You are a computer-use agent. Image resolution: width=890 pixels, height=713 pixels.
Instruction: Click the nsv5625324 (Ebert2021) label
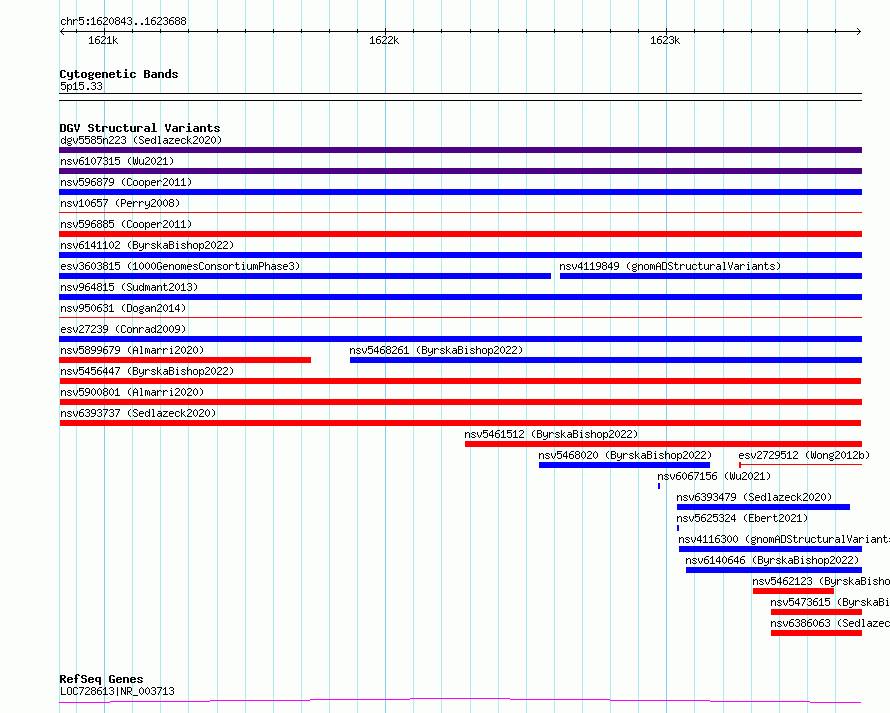tap(742, 518)
